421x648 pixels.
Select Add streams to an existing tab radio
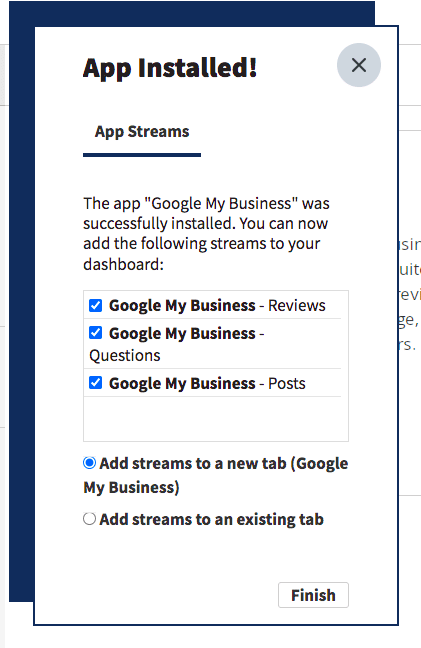coord(89,519)
